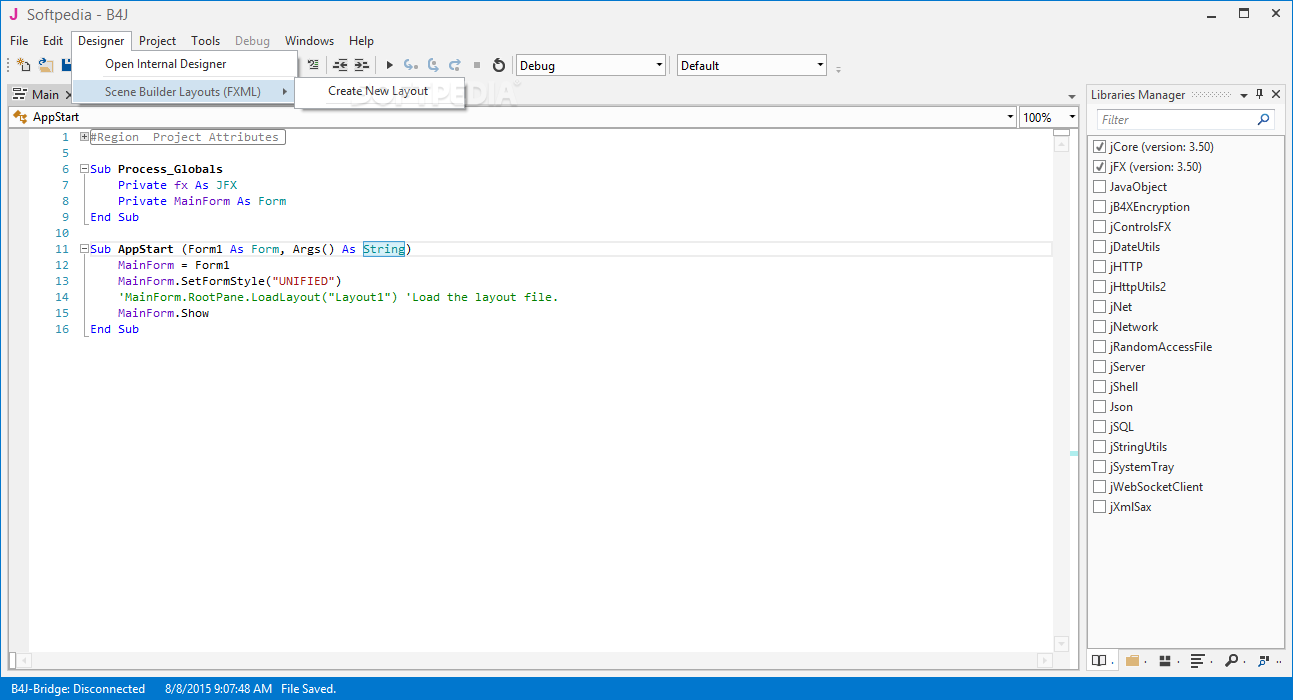
Task: Uncheck the jFX library checkbox
Action: click(1100, 167)
